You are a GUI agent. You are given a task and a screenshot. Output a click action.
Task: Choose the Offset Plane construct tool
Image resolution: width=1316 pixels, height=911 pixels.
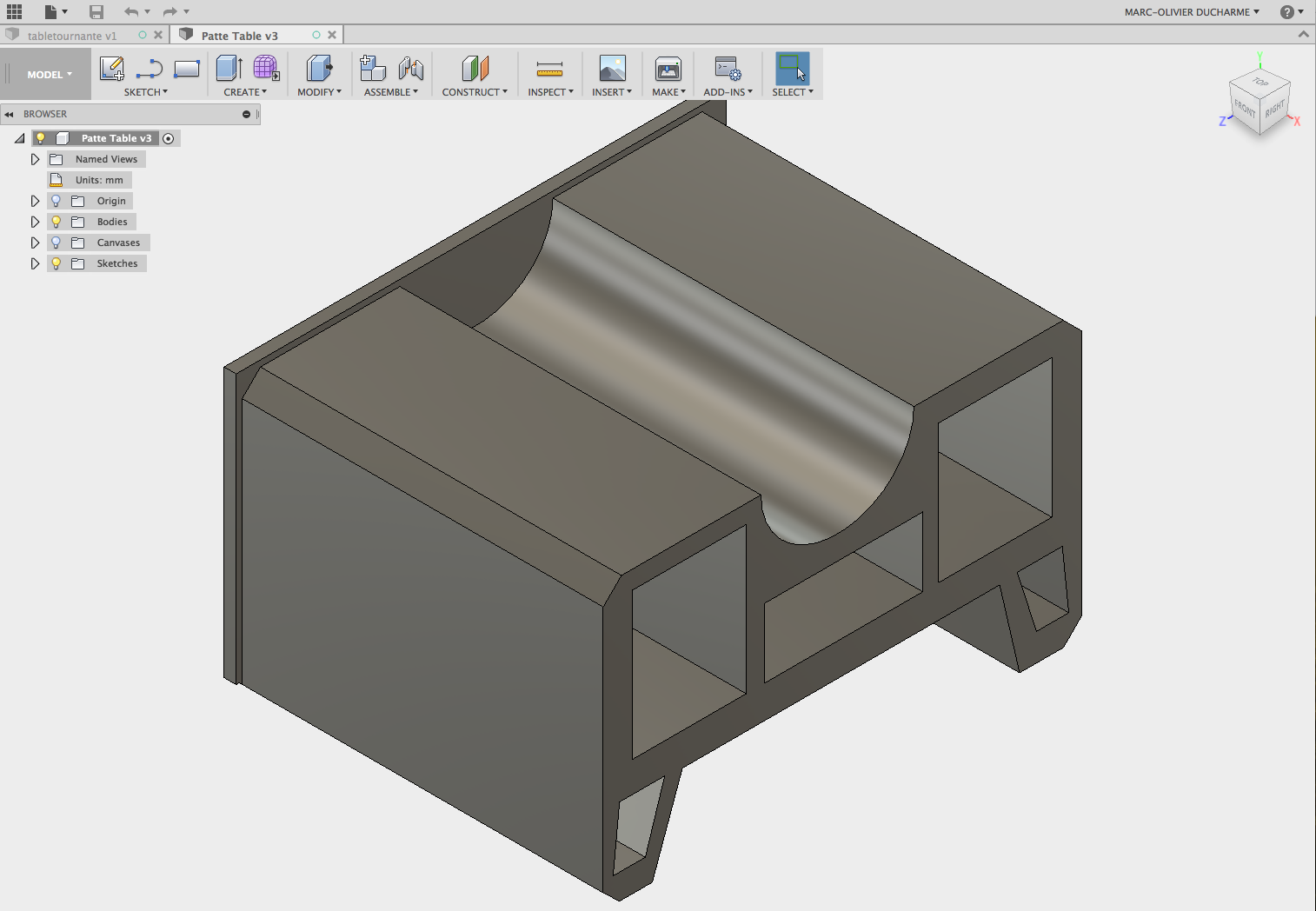(x=475, y=69)
